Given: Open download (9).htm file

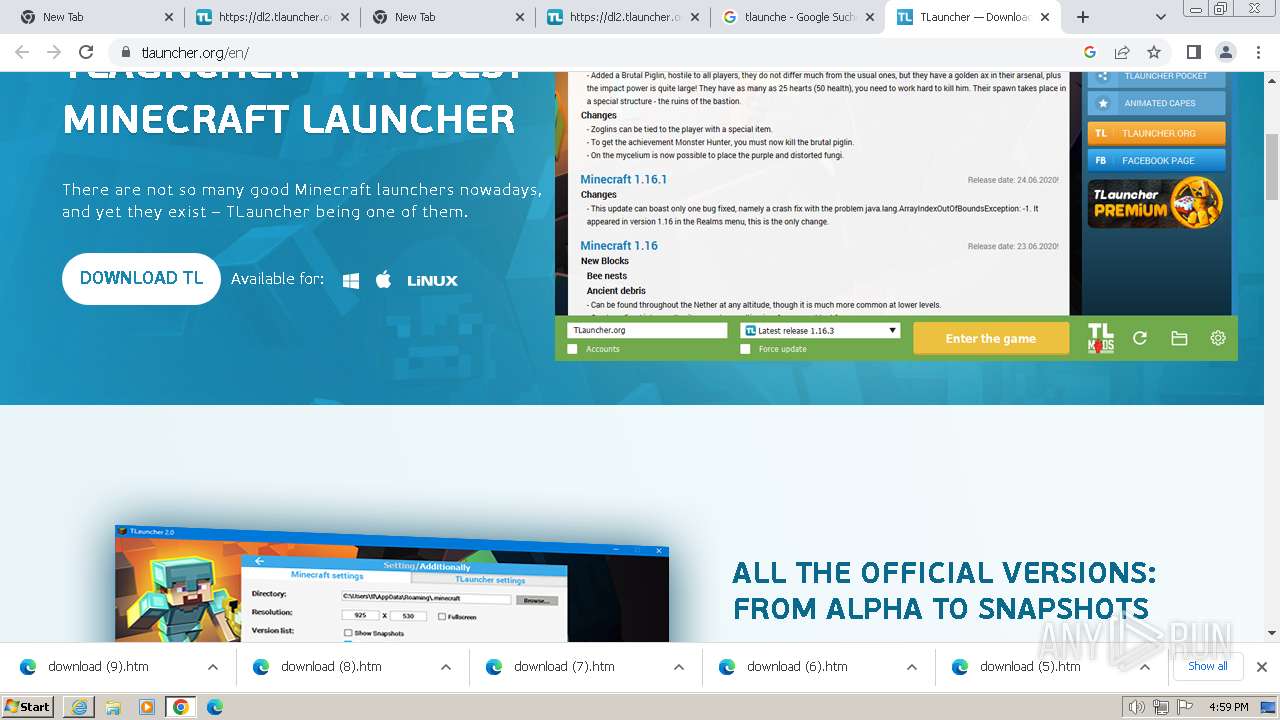Looking at the screenshot, I should coord(98,667).
